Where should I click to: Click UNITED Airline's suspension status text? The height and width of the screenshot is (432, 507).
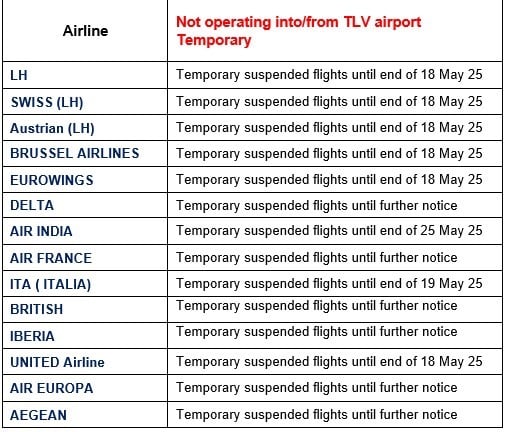tap(329, 362)
